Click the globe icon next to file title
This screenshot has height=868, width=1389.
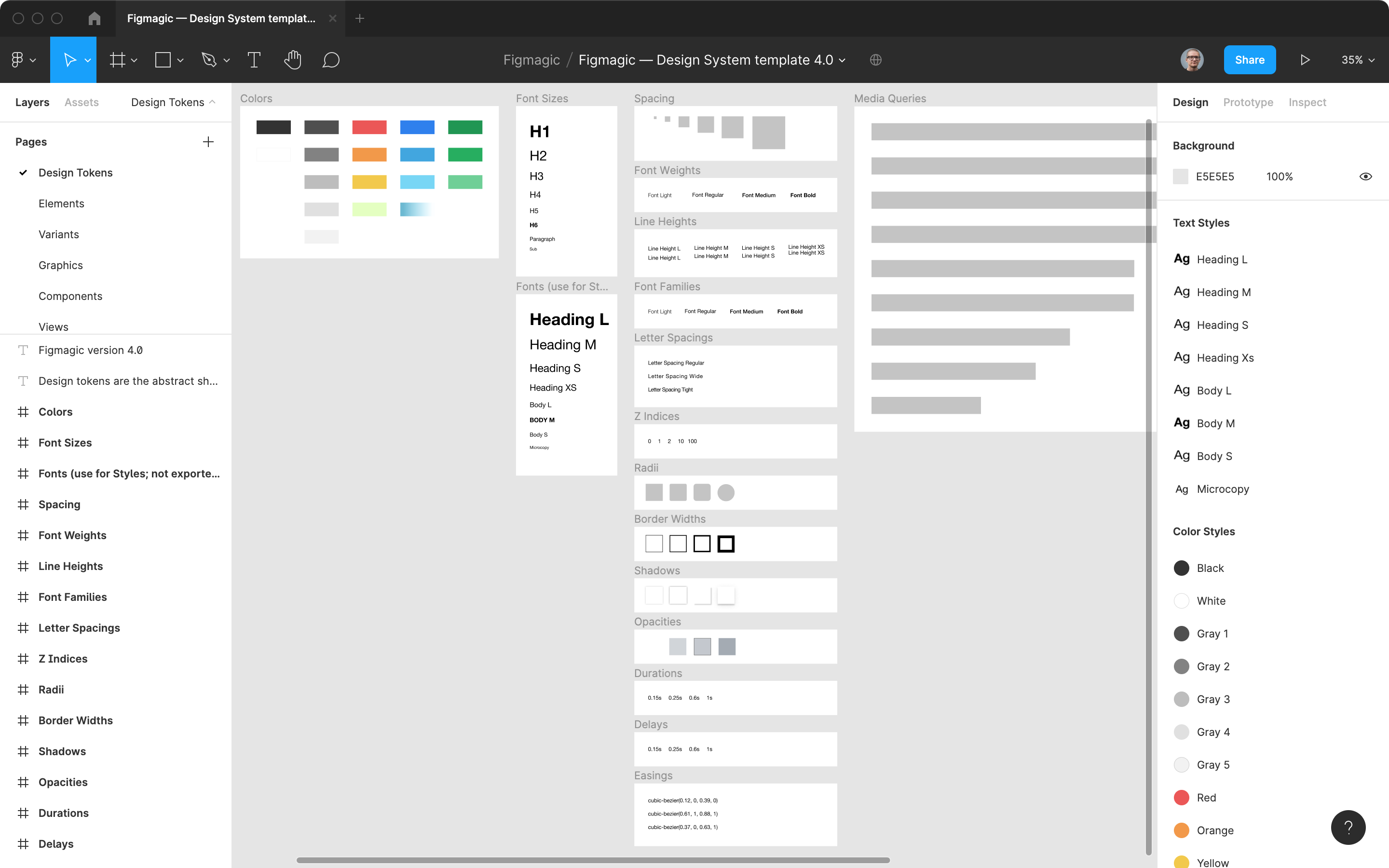pyautogui.click(x=875, y=59)
